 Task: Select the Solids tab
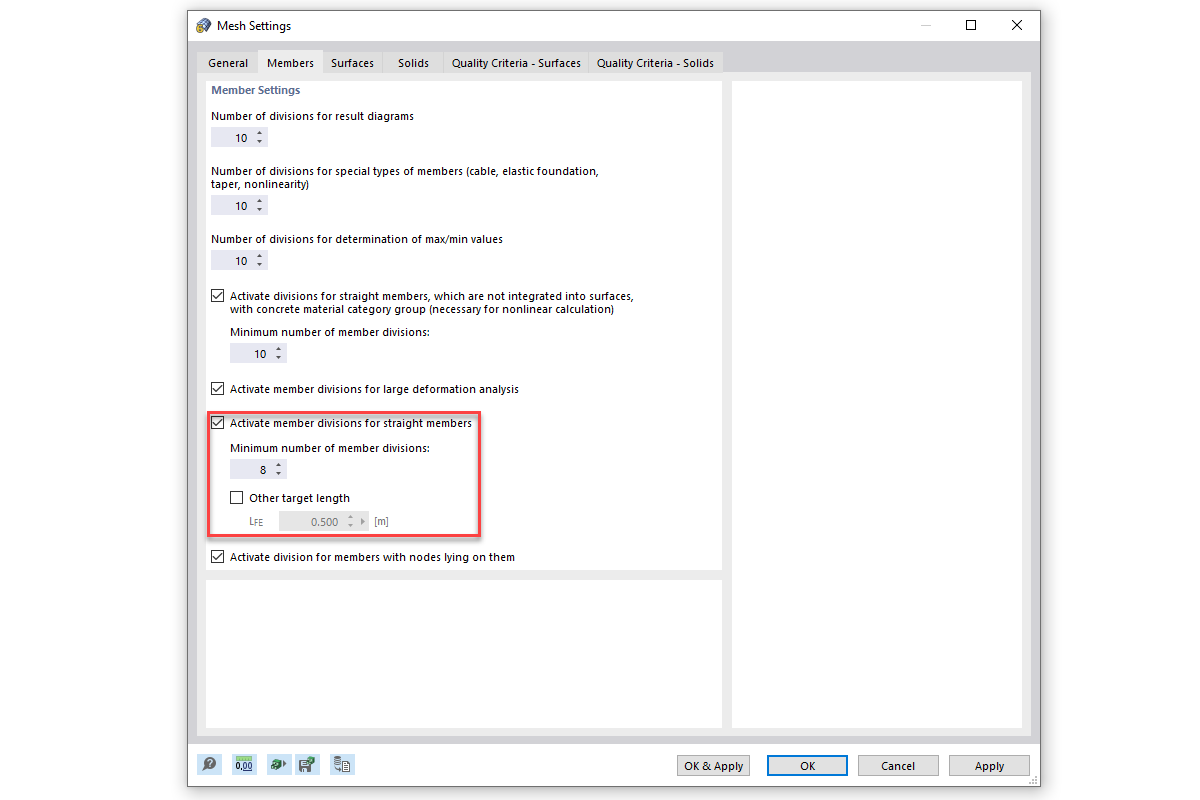pos(413,62)
